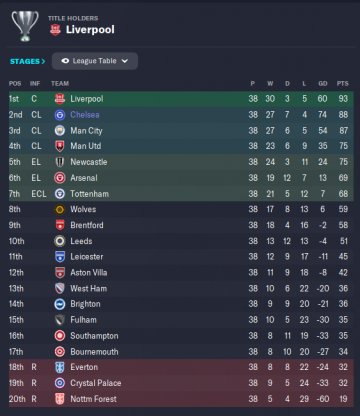This screenshot has height=416, width=360.
Task: Open the League Table view dropdown
Action: click(x=95, y=61)
